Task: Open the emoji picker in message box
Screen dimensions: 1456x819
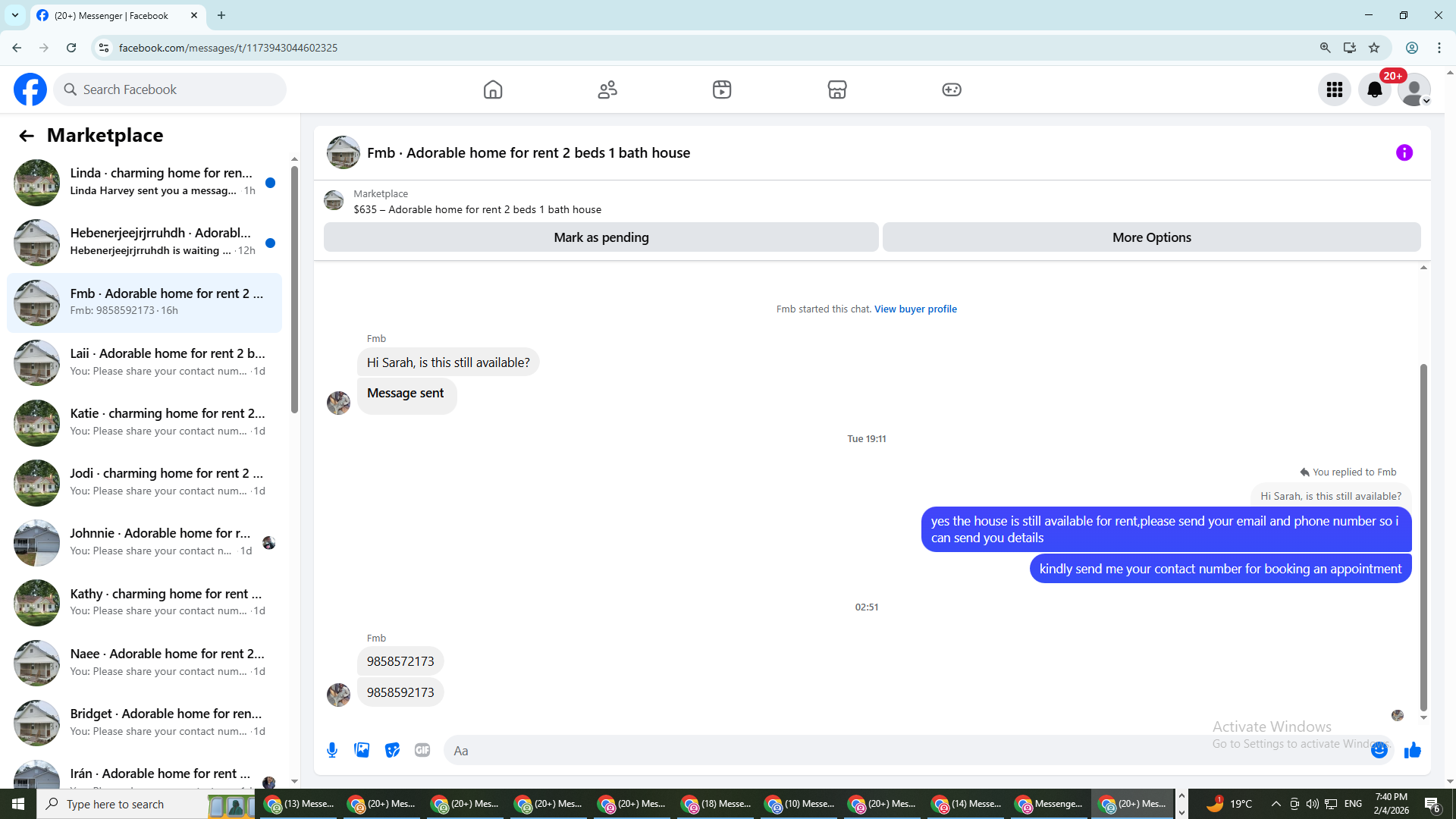Action: click(x=1379, y=750)
